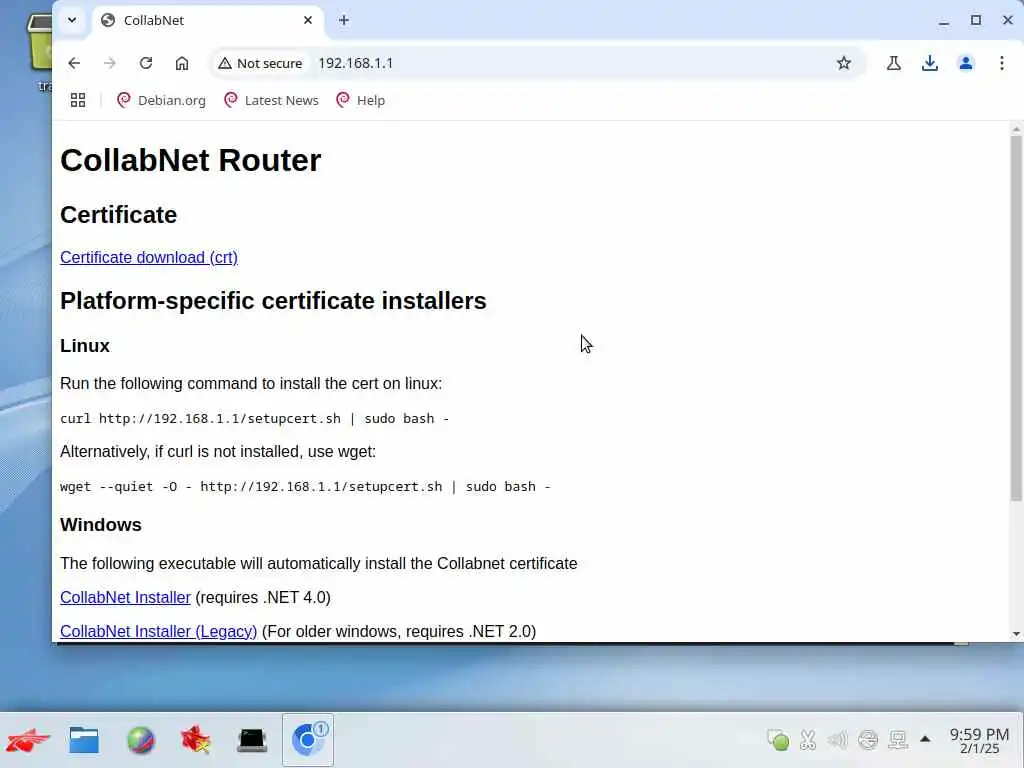
Task: Click the scrollbar up arrow
Action: (x=1016, y=129)
